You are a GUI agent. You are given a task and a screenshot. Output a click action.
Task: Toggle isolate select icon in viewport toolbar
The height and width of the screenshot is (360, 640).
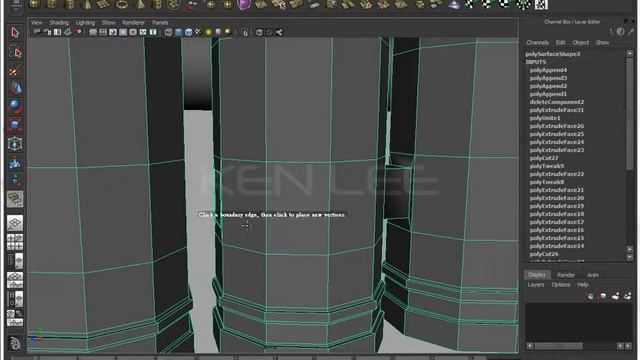point(245,32)
